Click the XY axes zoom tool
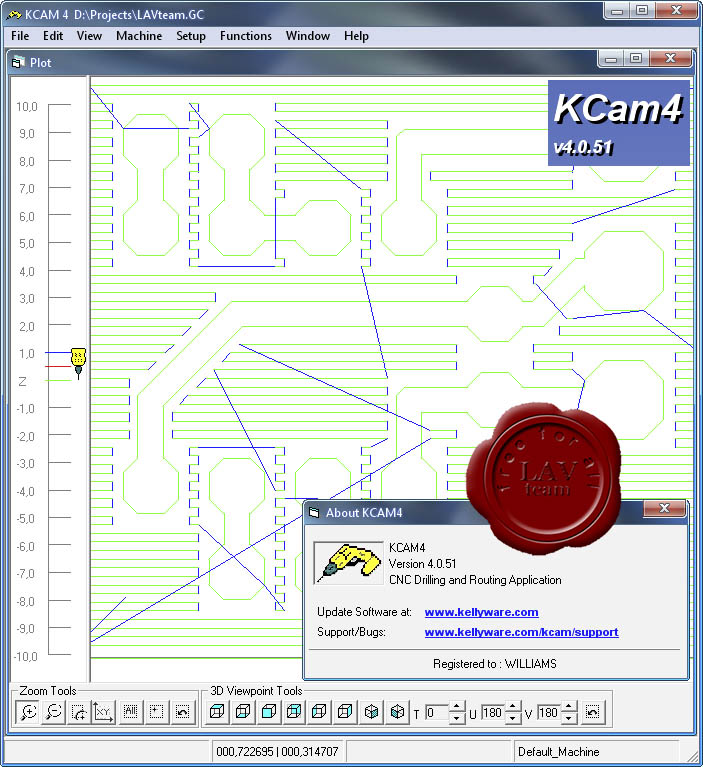The height and width of the screenshot is (767, 703). click(104, 712)
